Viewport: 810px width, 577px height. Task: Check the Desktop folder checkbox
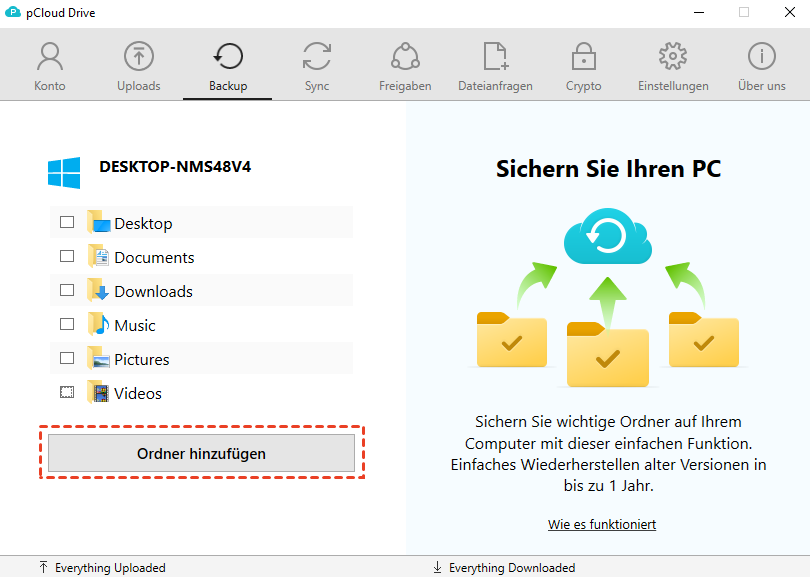click(x=67, y=222)
